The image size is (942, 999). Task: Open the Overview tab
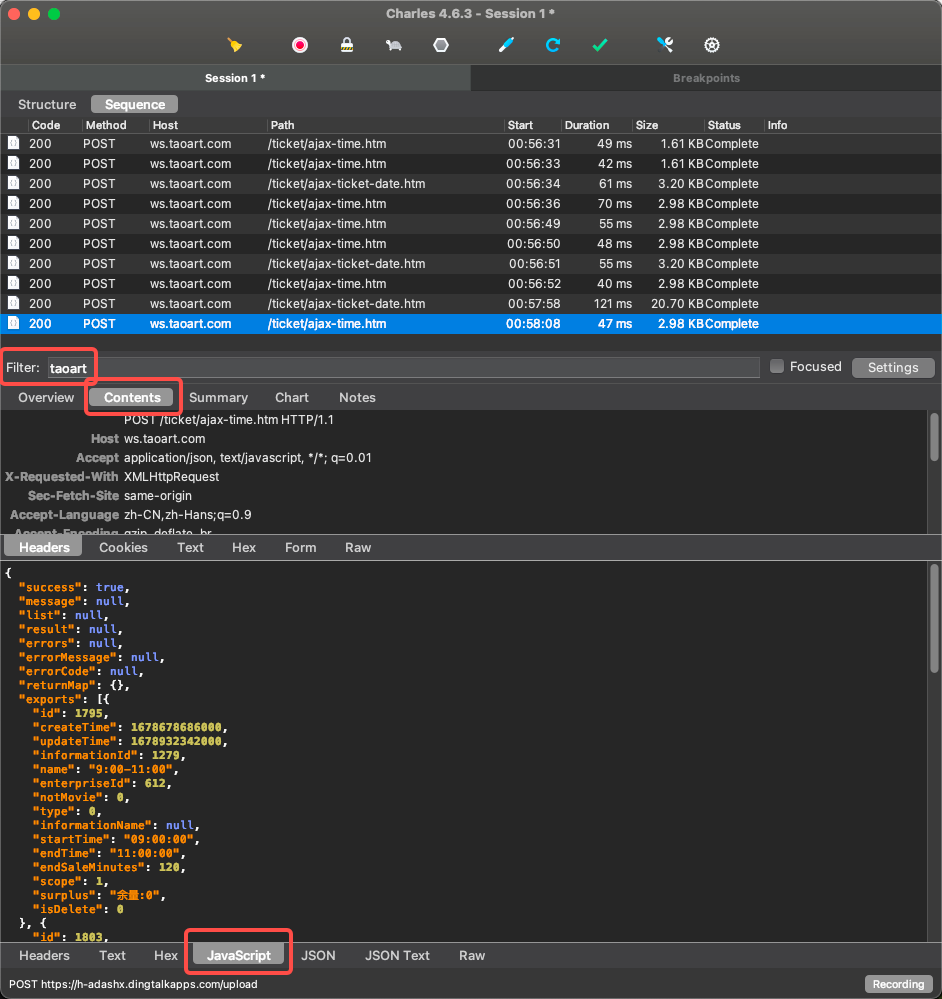(46, 398)
